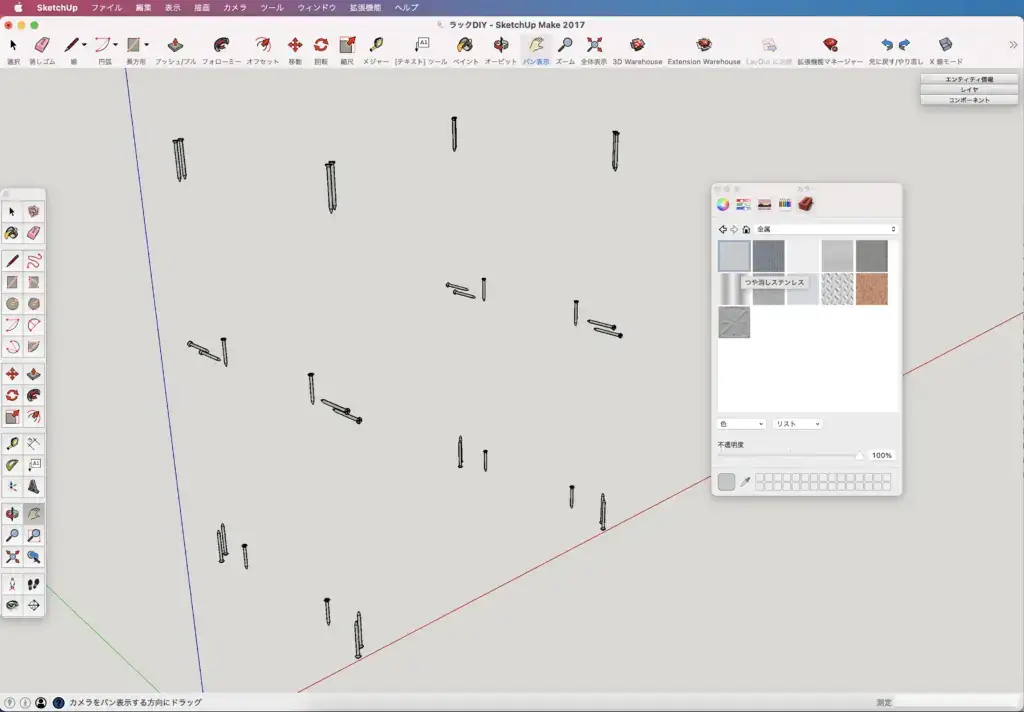Open the 金属 material category dropdown
This screenshot has height=712, width=1024.
coord(826,229)
